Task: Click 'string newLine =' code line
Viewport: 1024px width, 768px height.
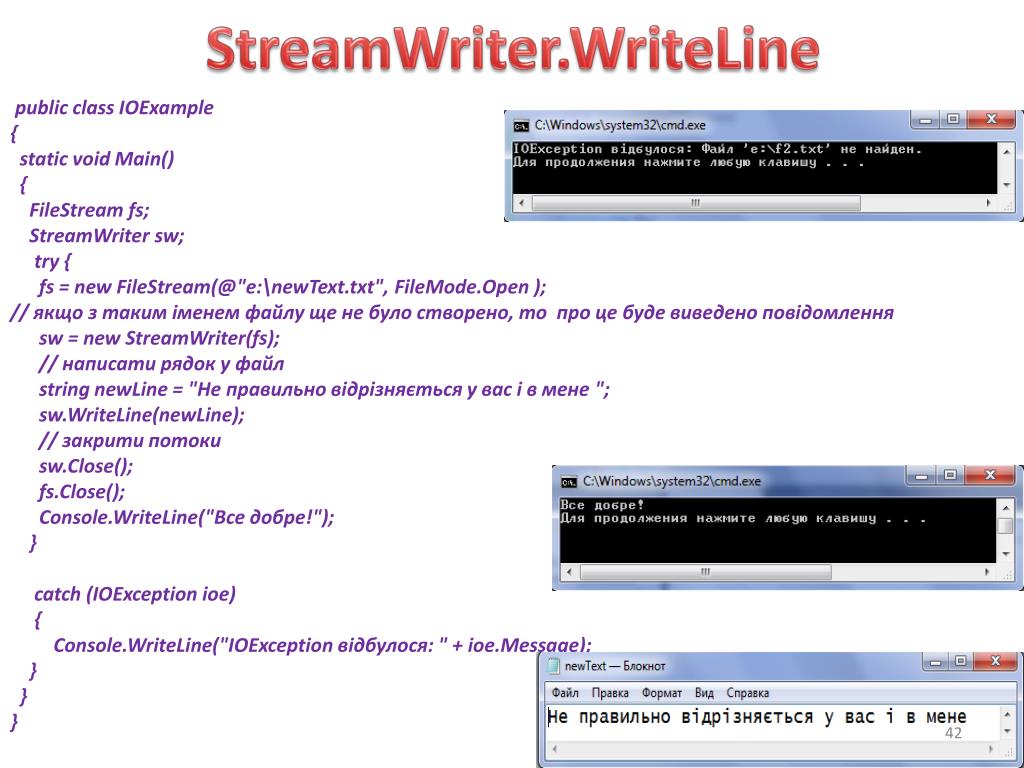Action: [x=325, y=390]
